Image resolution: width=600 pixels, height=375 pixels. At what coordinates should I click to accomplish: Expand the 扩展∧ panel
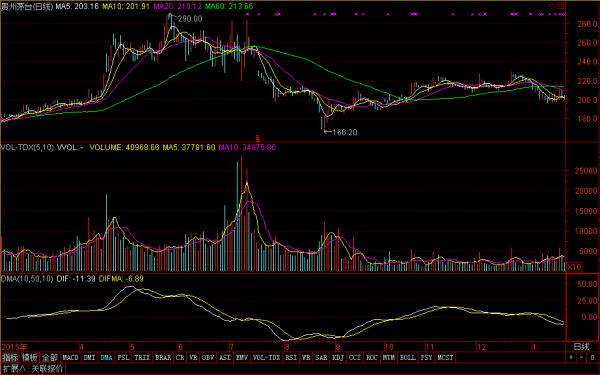tap(14, 369)
